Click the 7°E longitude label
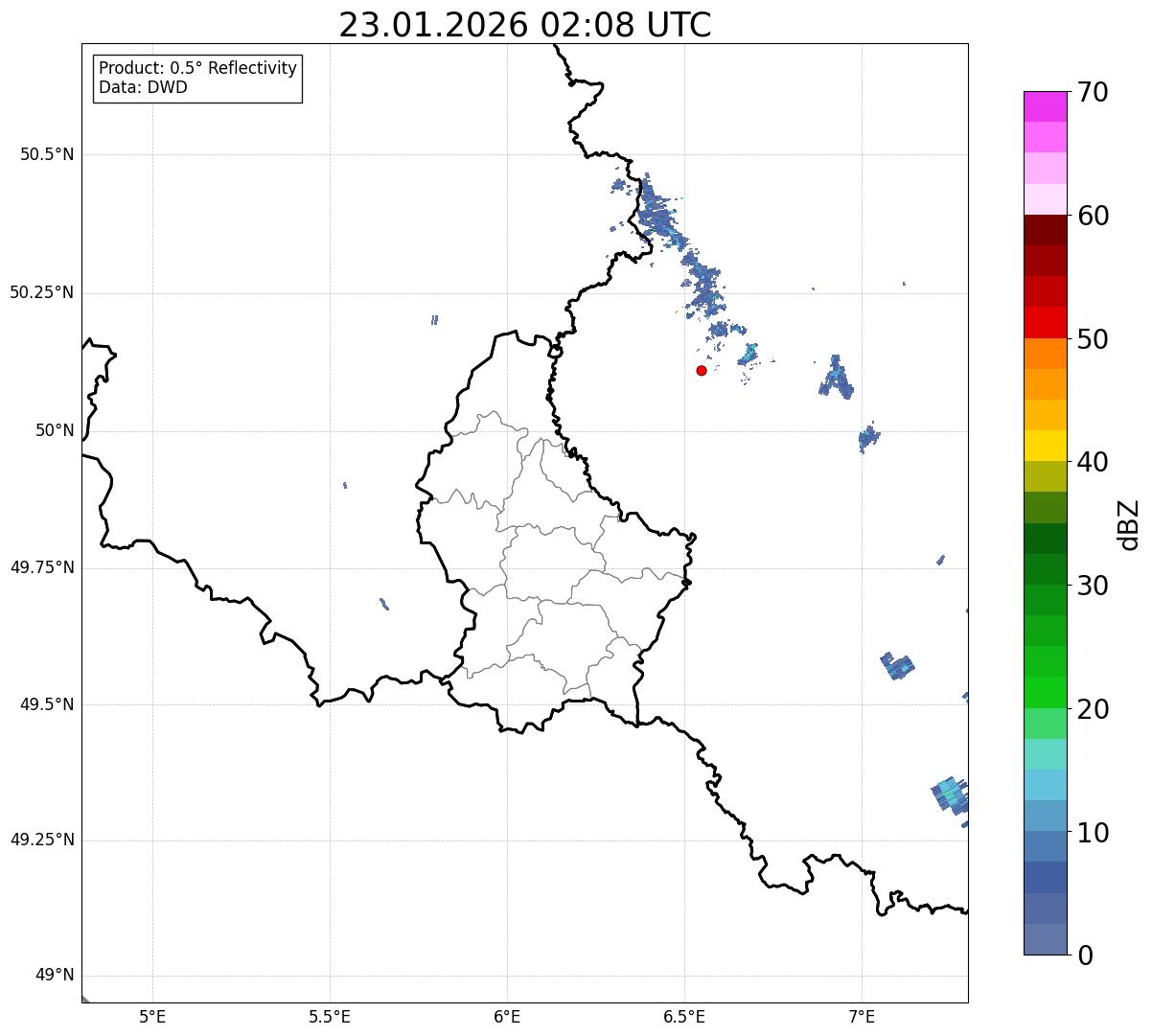Image resolution: width=1152 pixels, height=1036 pixels. (x=862, y=1016)
